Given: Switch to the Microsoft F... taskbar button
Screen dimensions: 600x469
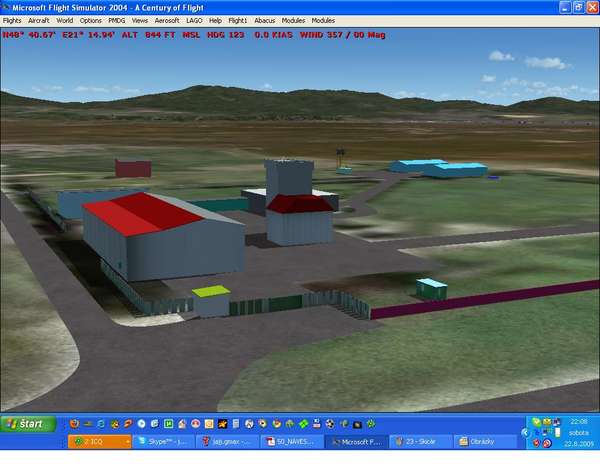Looking at the screenshot, I should [356, 441].
